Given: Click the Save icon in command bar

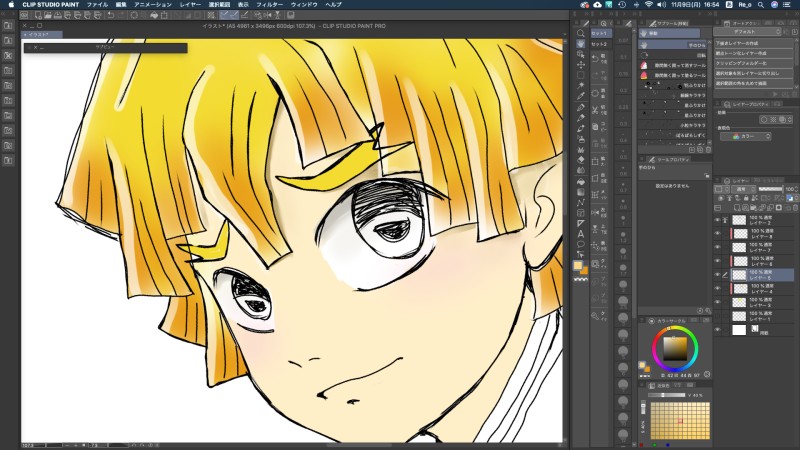Looking at the screenshot, I should point(58,15).
